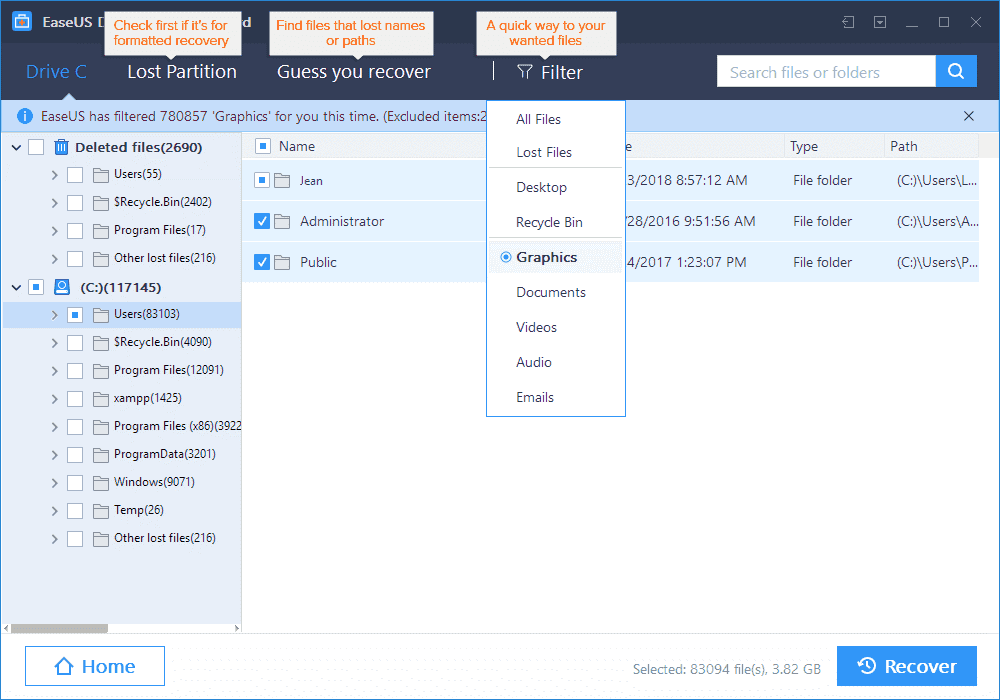The width and height of the screenshot is (1000, 700).
Task: Open the Guess you recover tab
Action: pos(354,72)
